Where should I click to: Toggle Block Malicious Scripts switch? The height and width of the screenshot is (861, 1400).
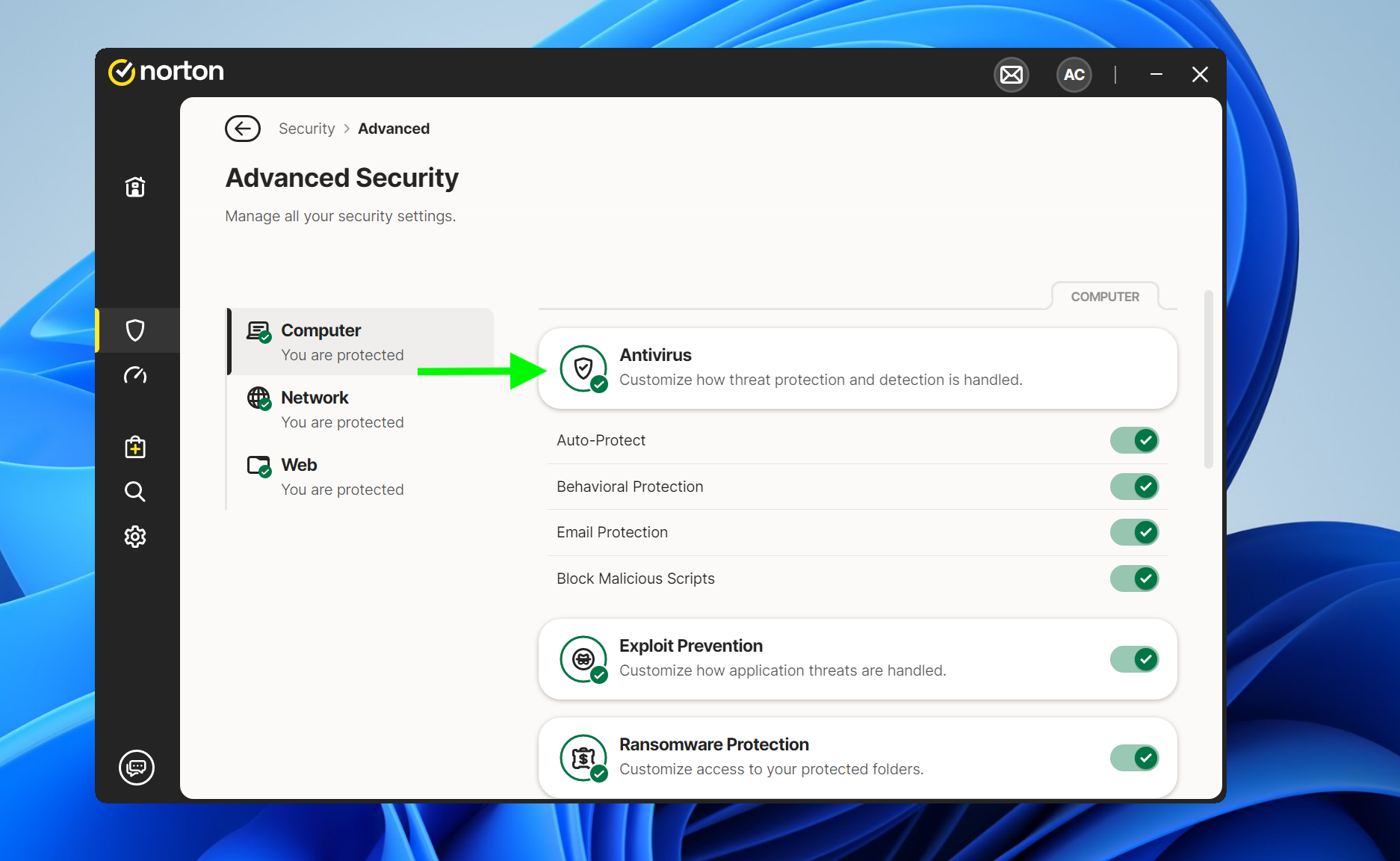tap(1134, 578)
